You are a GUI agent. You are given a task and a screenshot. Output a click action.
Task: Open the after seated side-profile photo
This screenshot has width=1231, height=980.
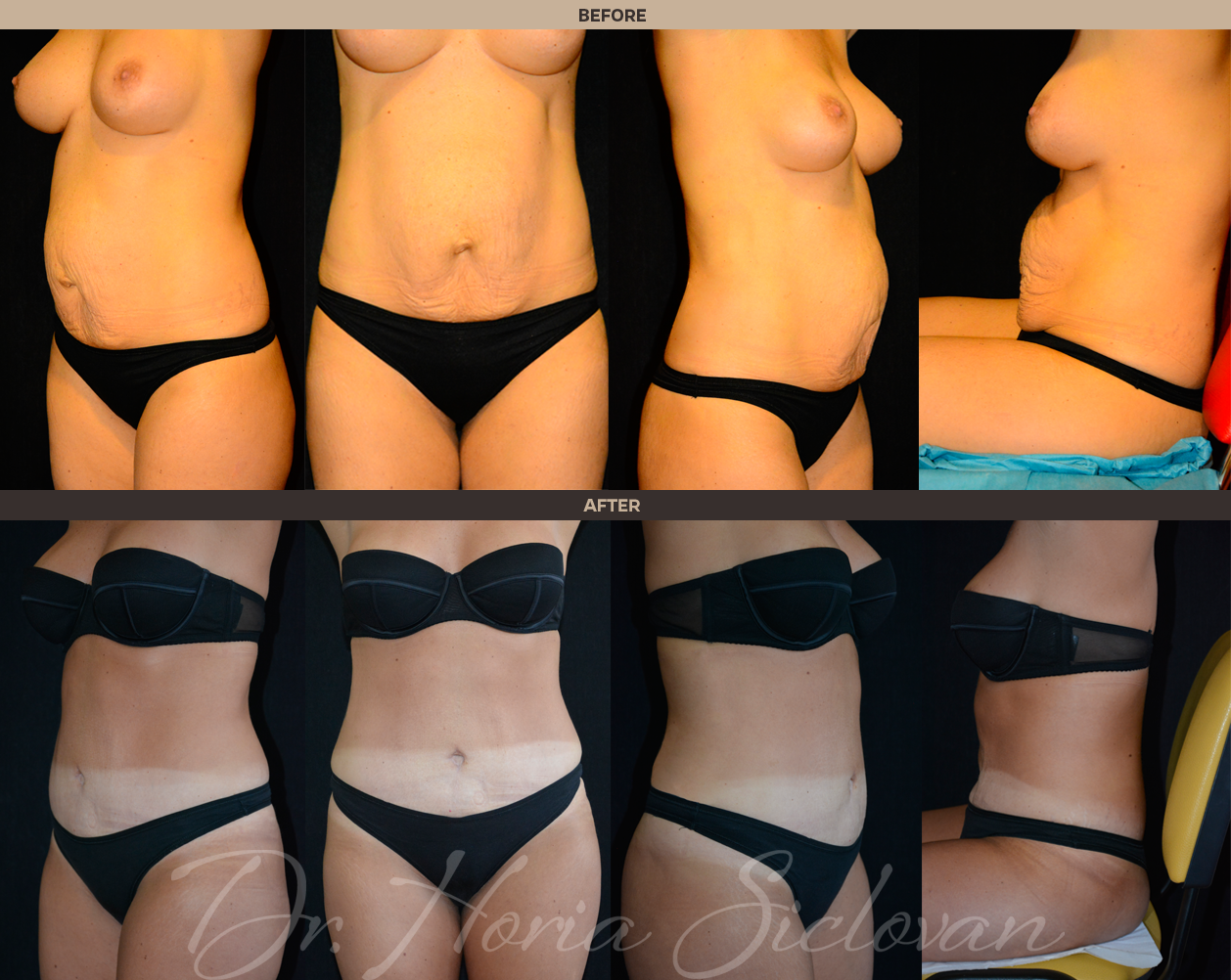(1075, 750)
